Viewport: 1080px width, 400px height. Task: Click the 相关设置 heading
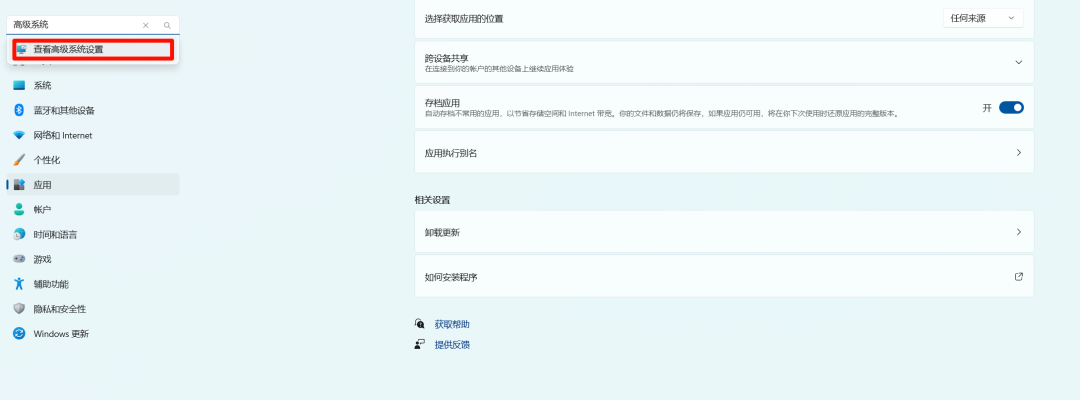point(433,200)
